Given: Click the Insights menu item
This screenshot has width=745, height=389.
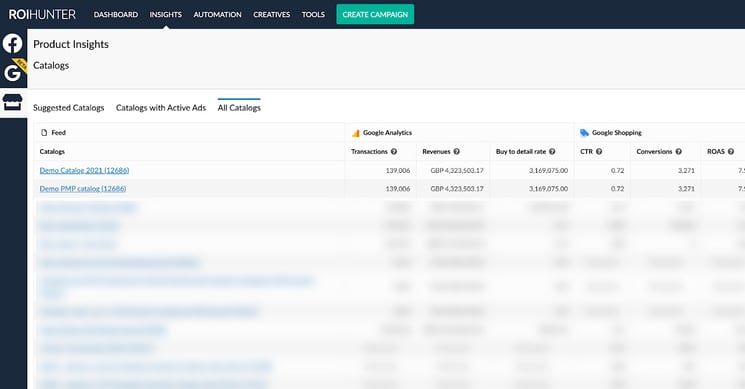Looking at the screenshot, I should [x=166, y=15].
